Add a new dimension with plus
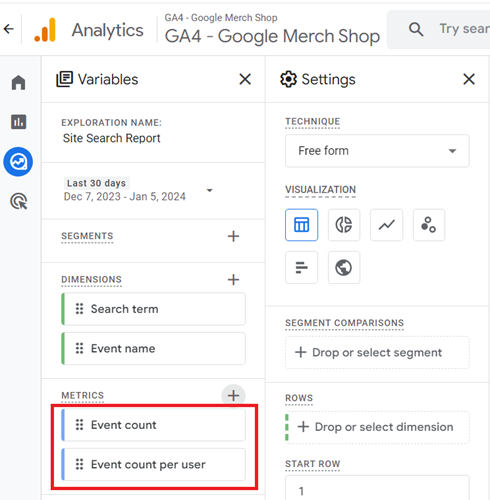The image size is (490, 500). [233, 279]
